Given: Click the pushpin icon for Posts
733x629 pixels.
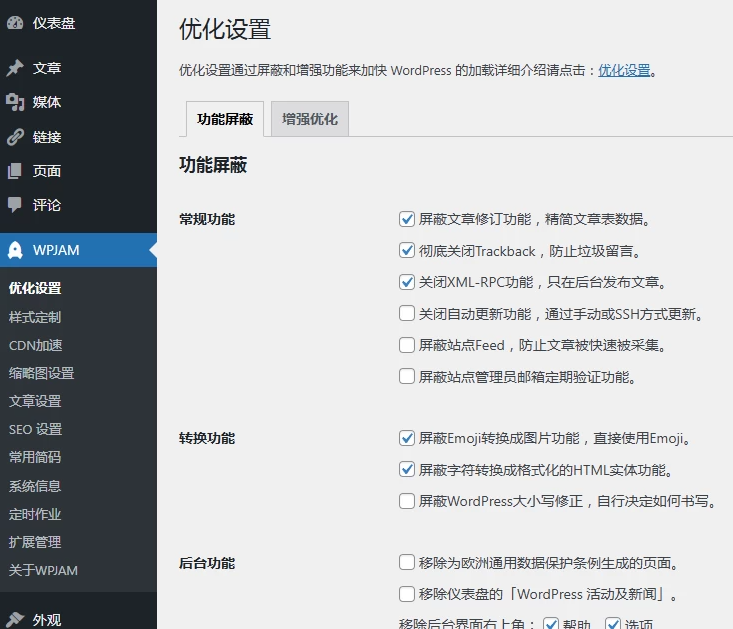Looking at the screenshot, I should (15, 68).
